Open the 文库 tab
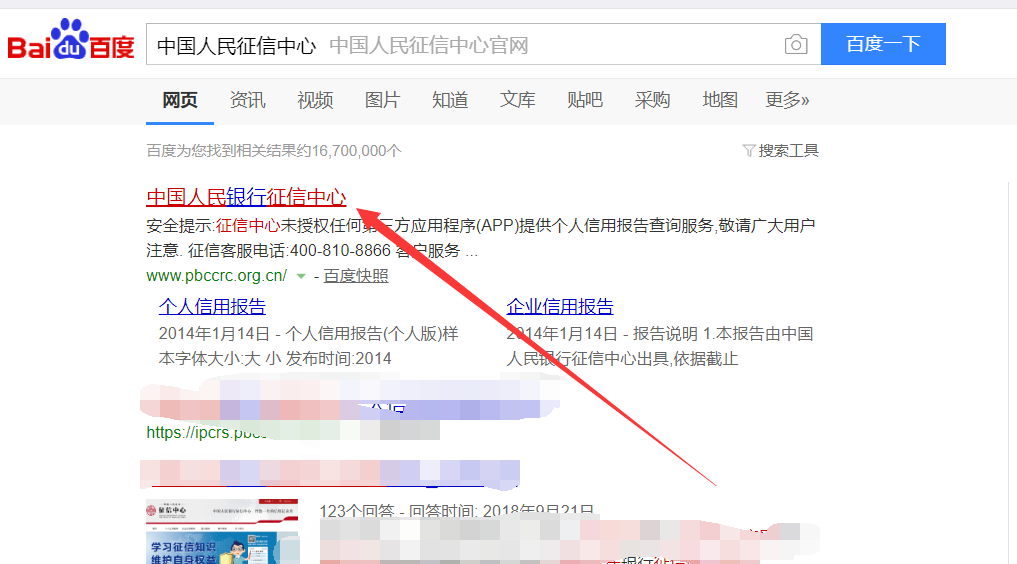 click(x=518, y=100)
